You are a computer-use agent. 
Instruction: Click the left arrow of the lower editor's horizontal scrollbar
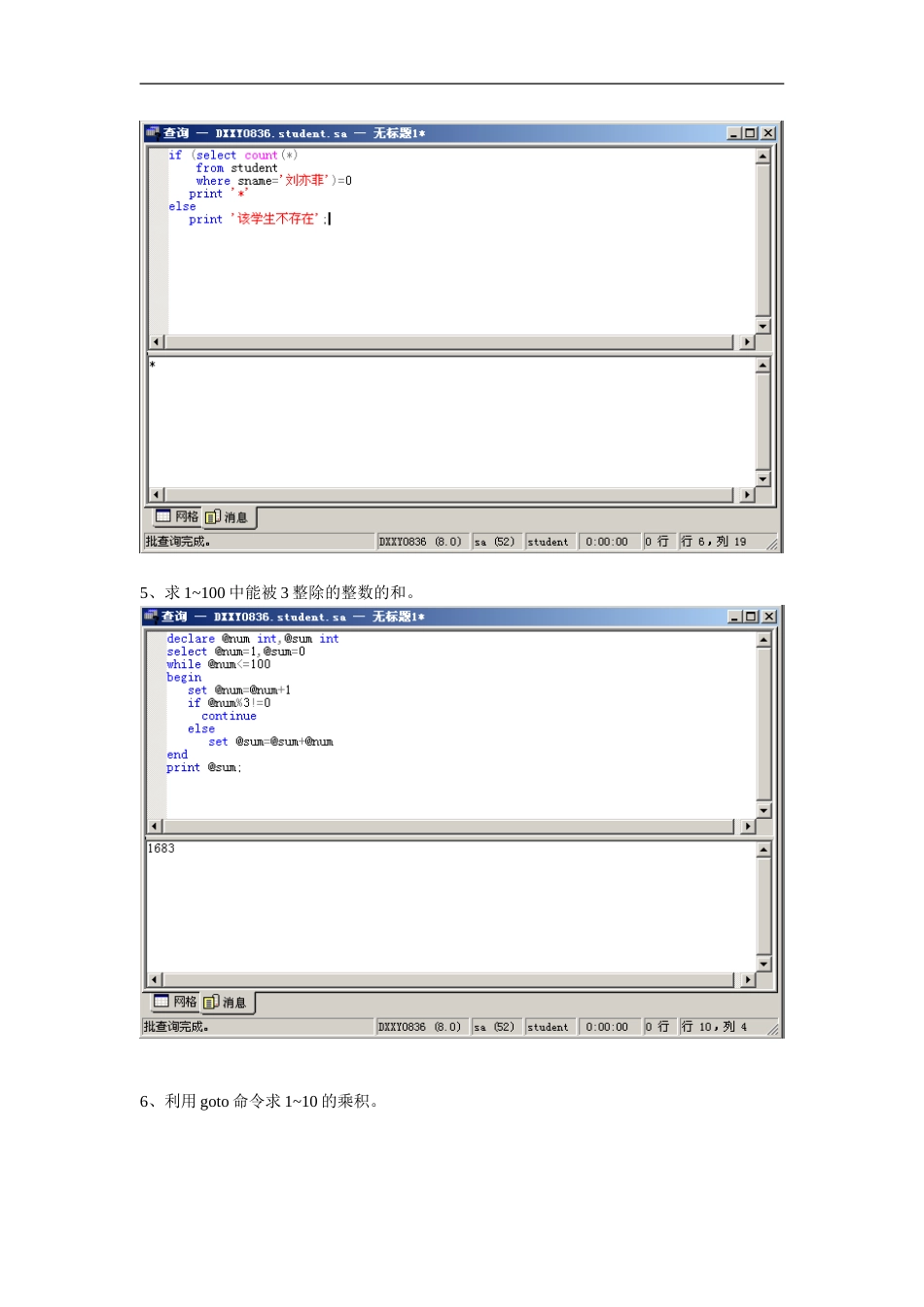pyautogui.click(x=155, y=827)
